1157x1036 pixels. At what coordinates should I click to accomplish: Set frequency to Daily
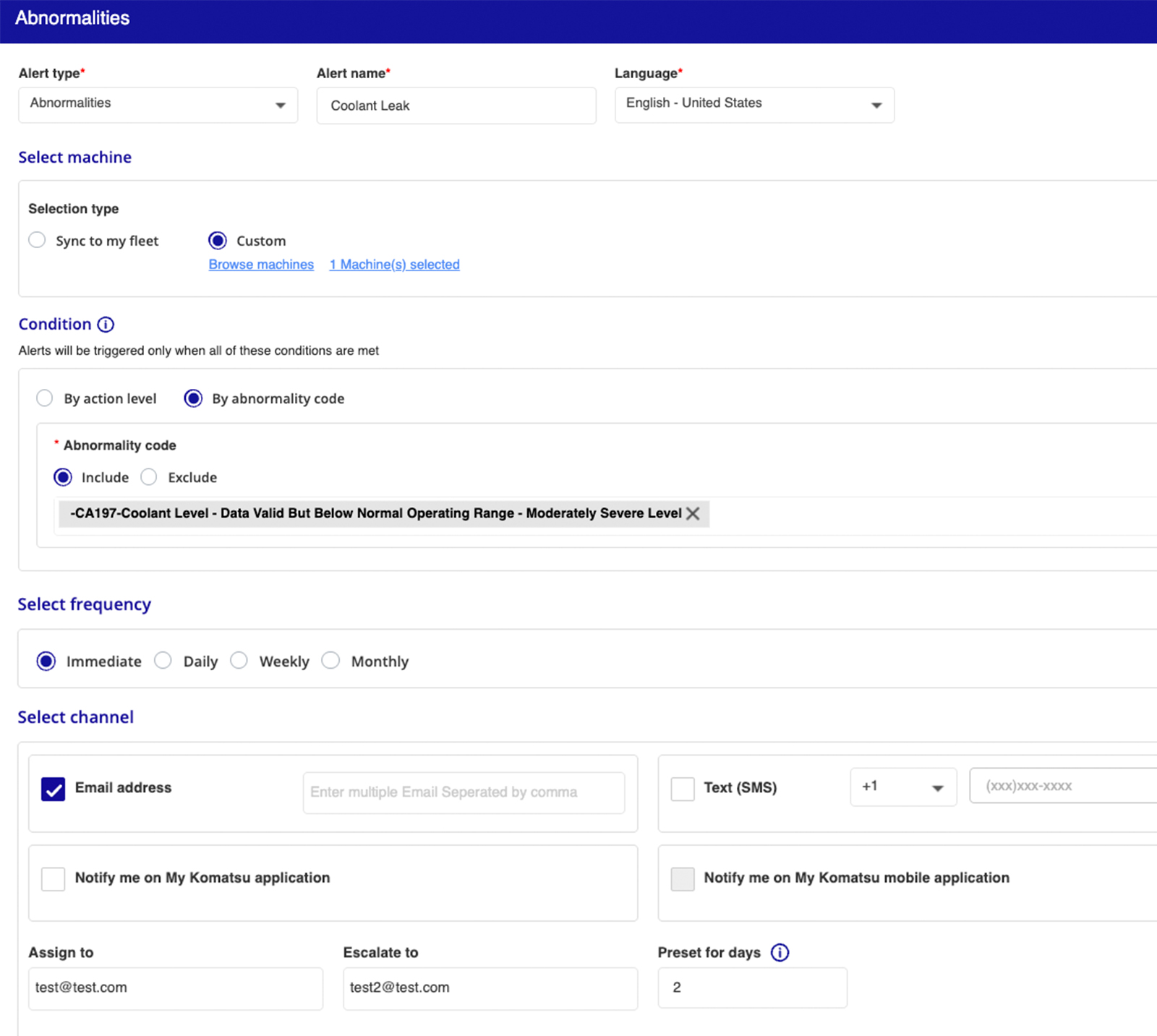click(163, 661)
